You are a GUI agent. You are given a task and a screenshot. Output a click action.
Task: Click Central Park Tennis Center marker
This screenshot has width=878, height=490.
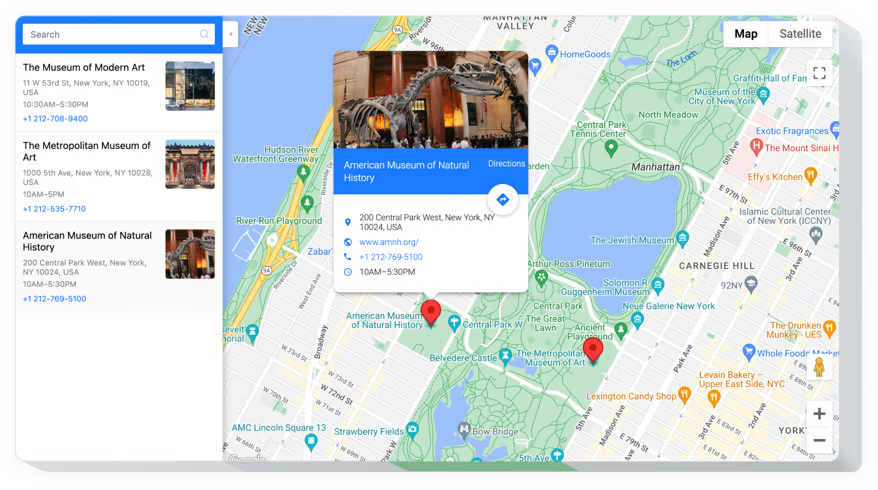point(611,148)
